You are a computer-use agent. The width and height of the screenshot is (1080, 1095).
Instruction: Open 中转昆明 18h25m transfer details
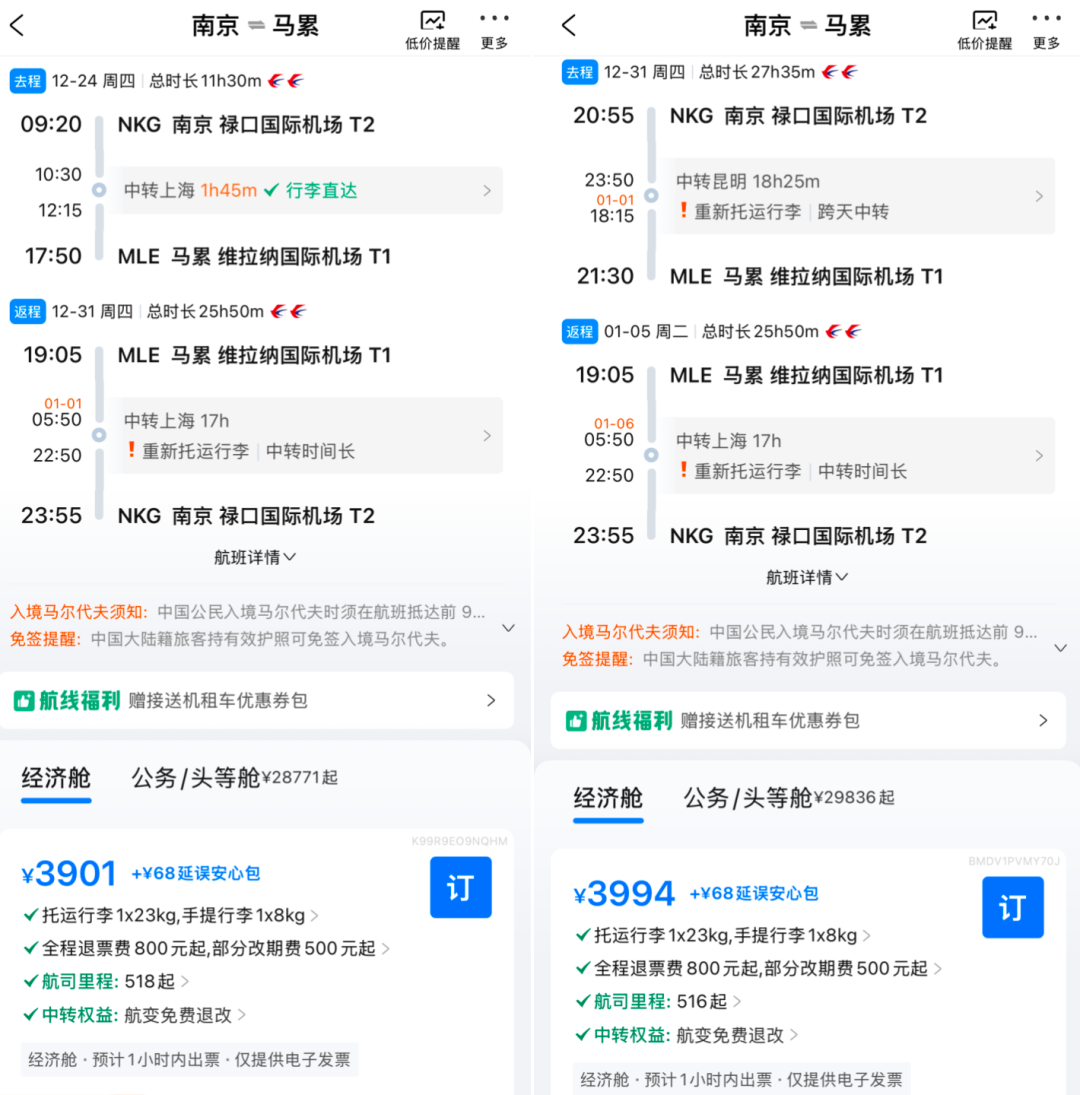(x=859, y=196)
